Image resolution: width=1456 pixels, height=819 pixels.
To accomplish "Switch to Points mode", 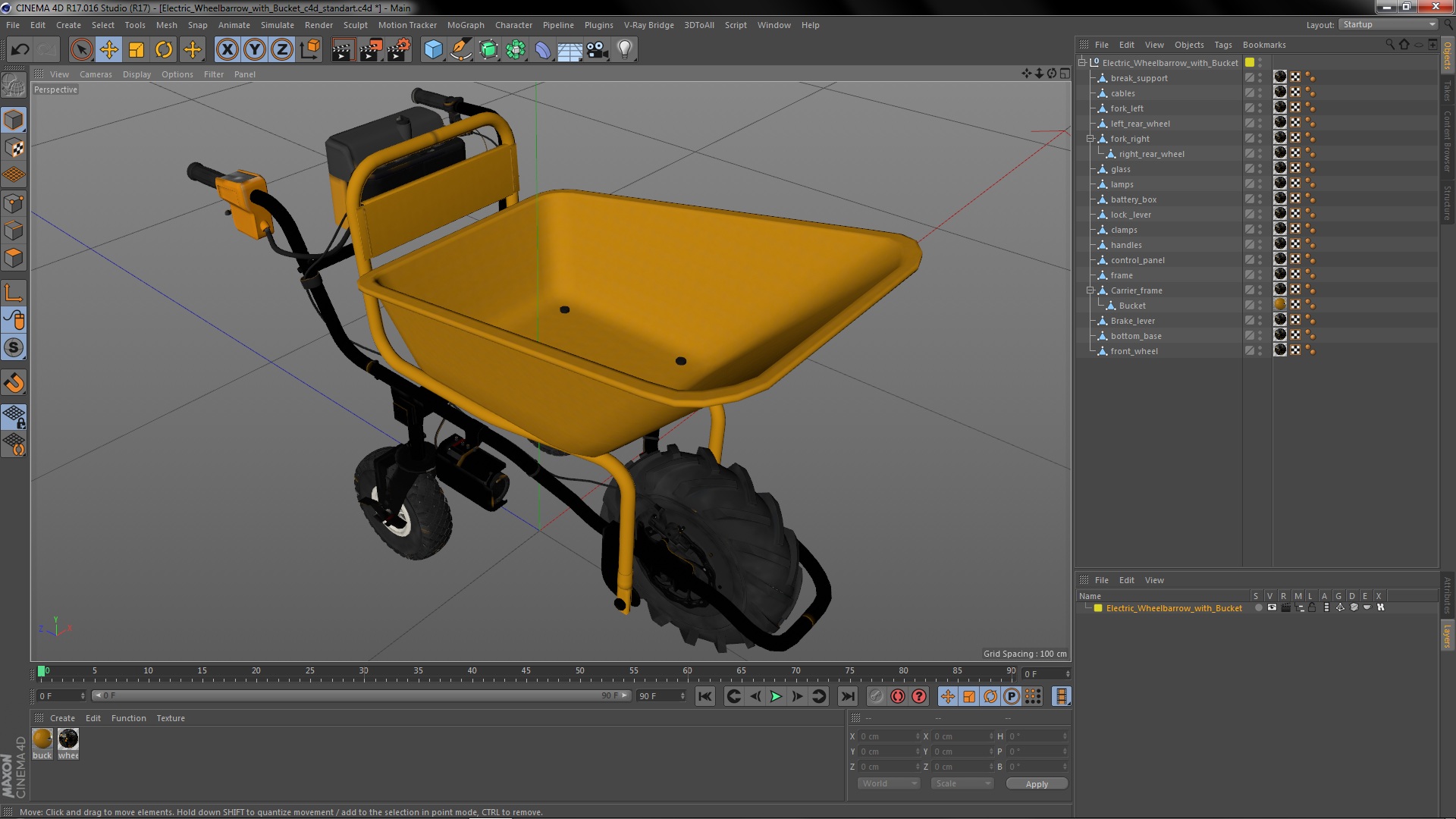I will tap(14, 203).
